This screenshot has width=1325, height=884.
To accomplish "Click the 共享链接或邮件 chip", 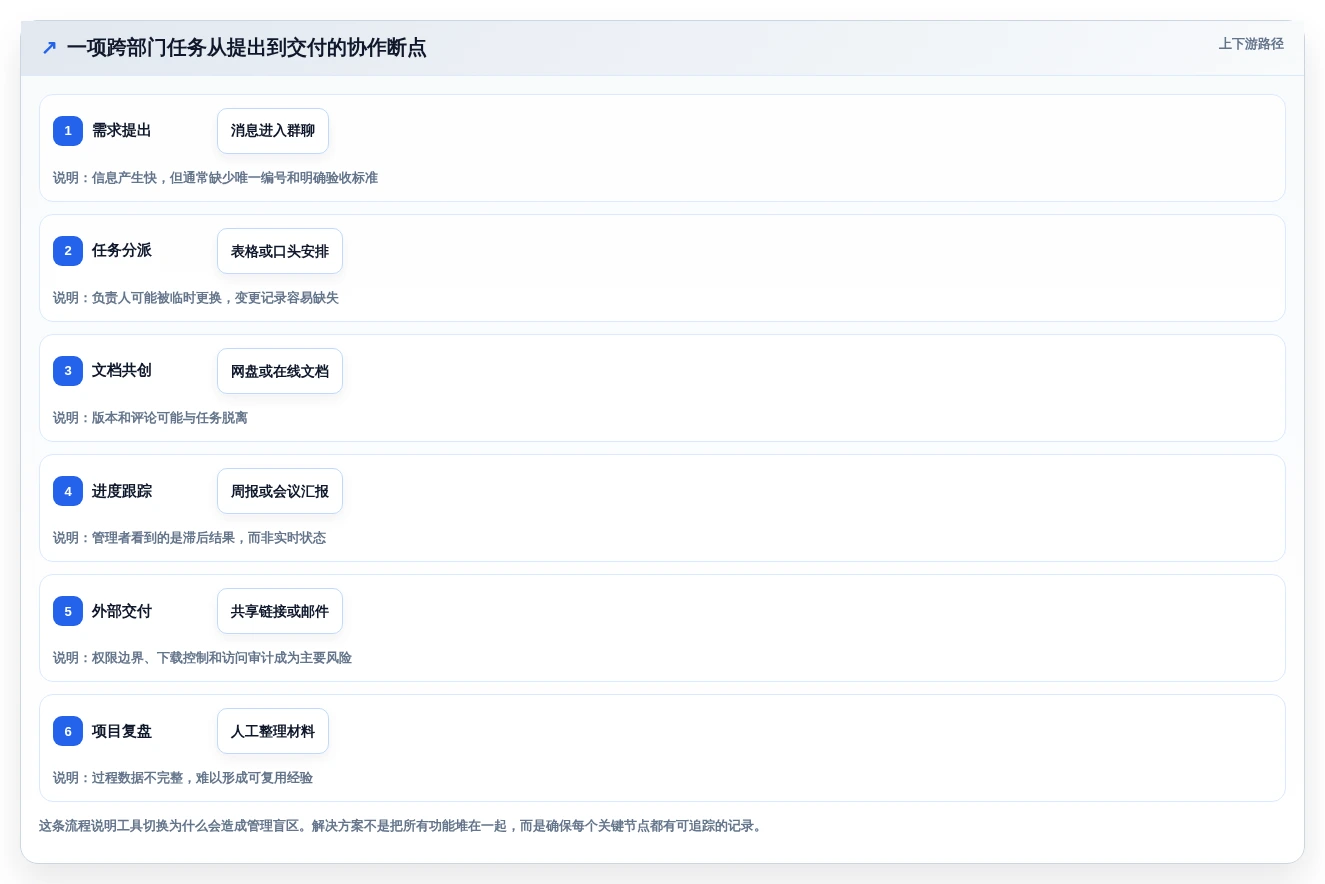I will pyautogui.click(x=280, y=611).
